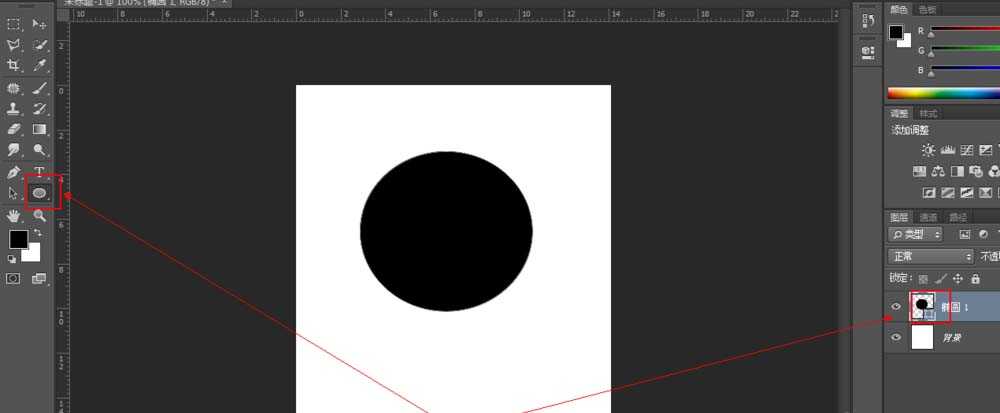1000x413 pixels.
Task: Open the 类型 layer filter dropdown
Action: click(917, 234)
